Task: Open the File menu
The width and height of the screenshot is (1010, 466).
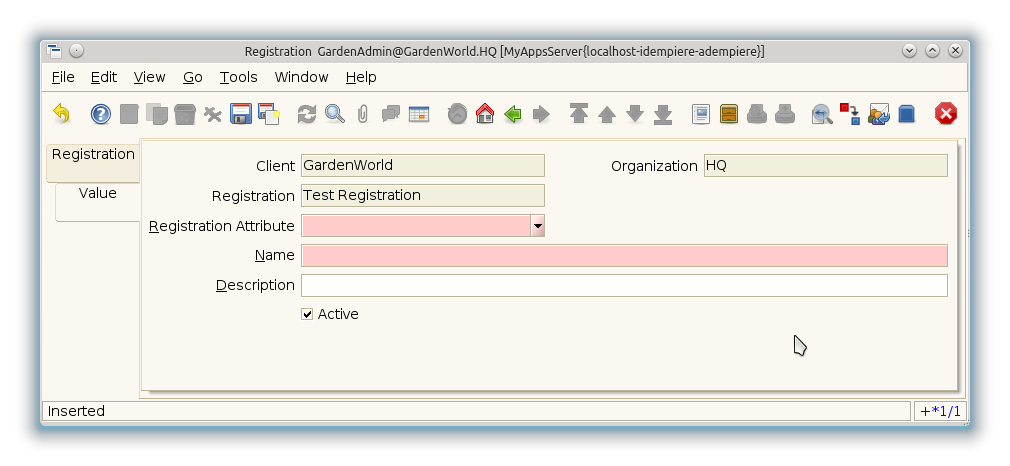Action: coord(63,77)
